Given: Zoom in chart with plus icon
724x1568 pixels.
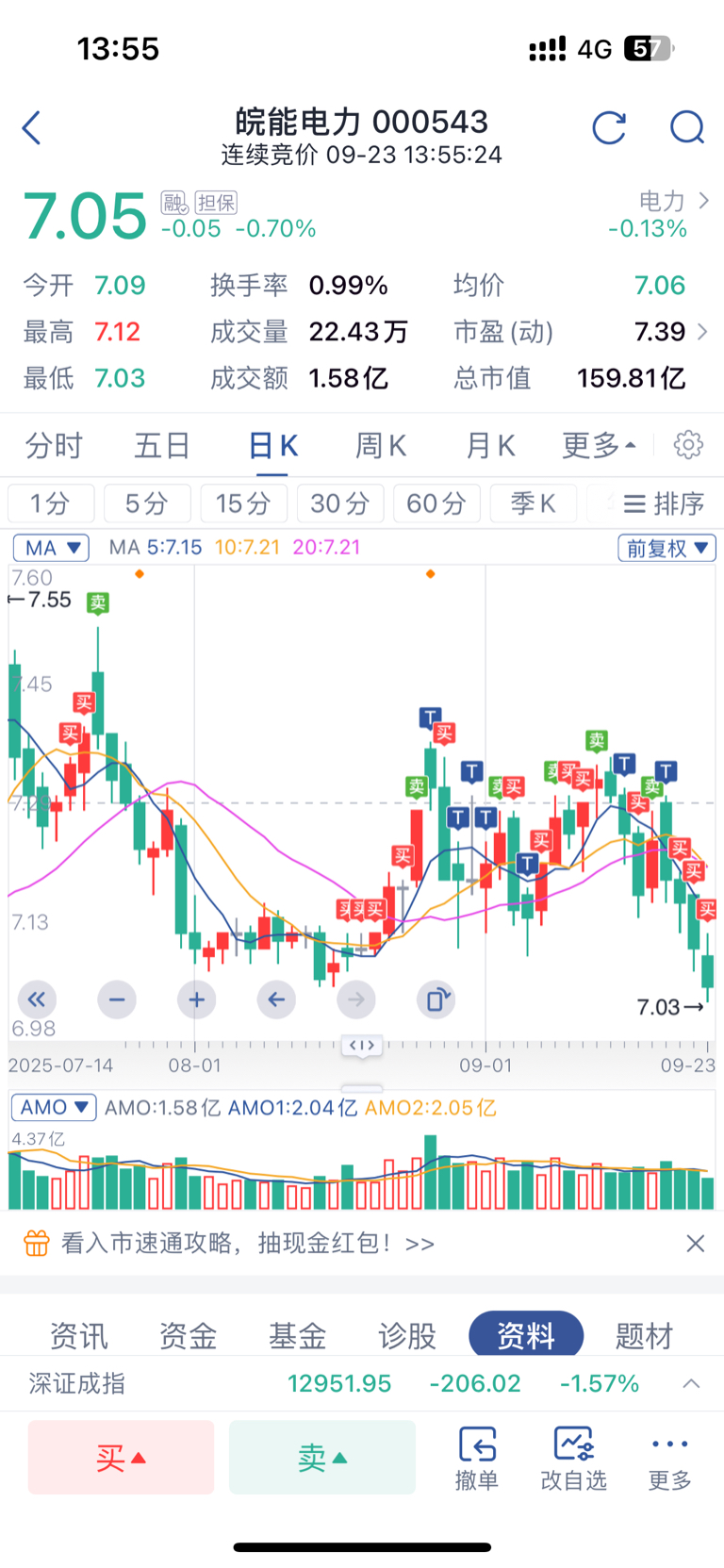Looking at the screenshot, I should pyautogui.click(x=197, y=999).
